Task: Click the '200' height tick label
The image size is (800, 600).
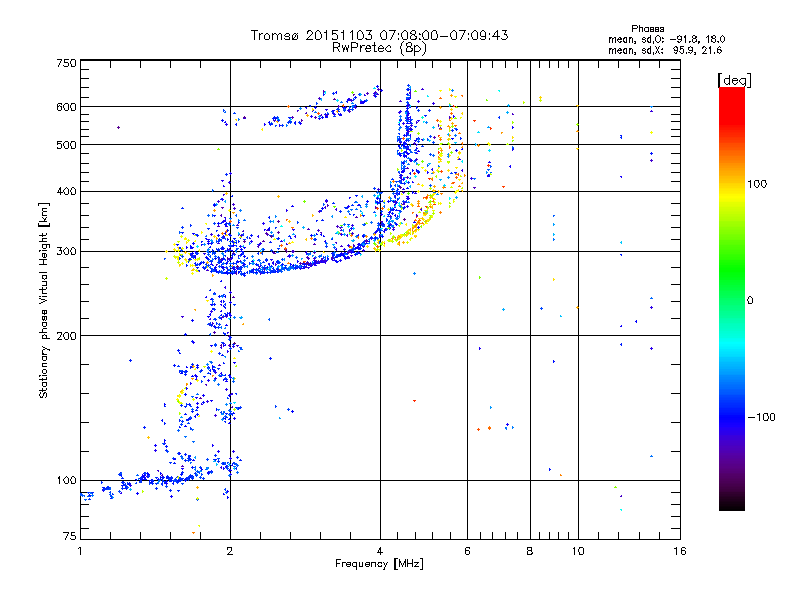Action: click(66, 336)
